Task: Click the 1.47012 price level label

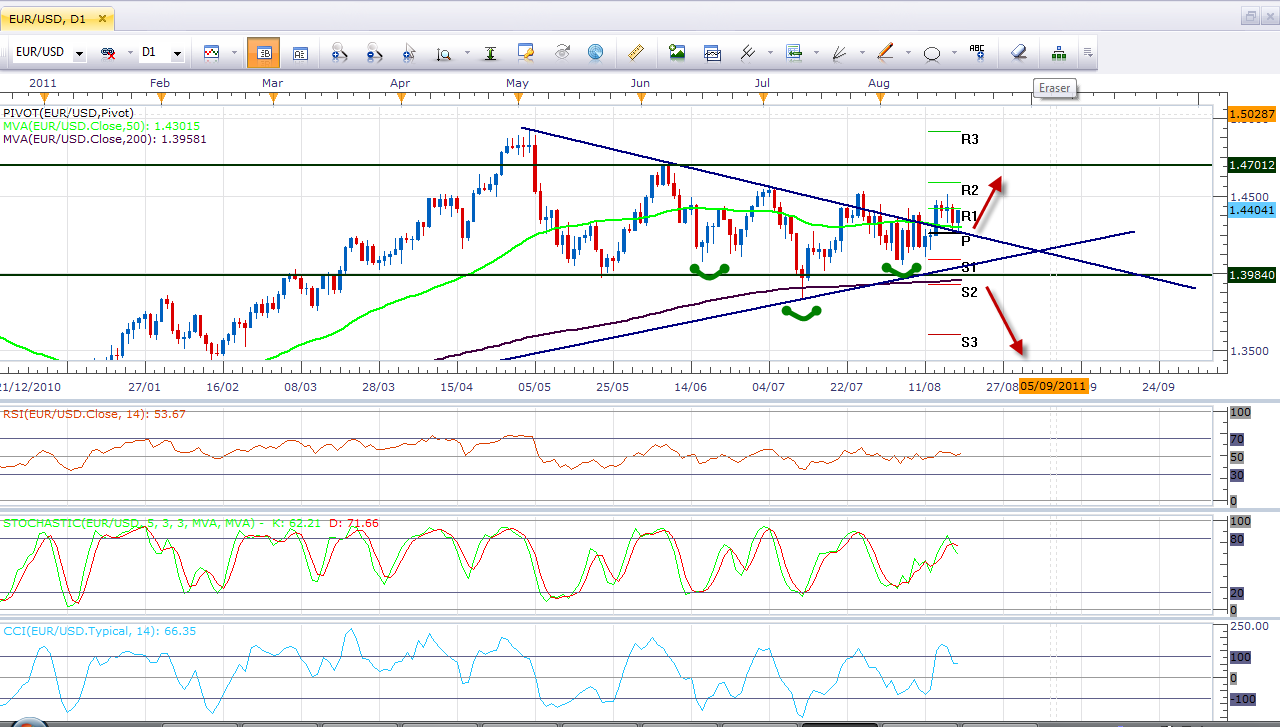Action: (x=1251, y=164)
